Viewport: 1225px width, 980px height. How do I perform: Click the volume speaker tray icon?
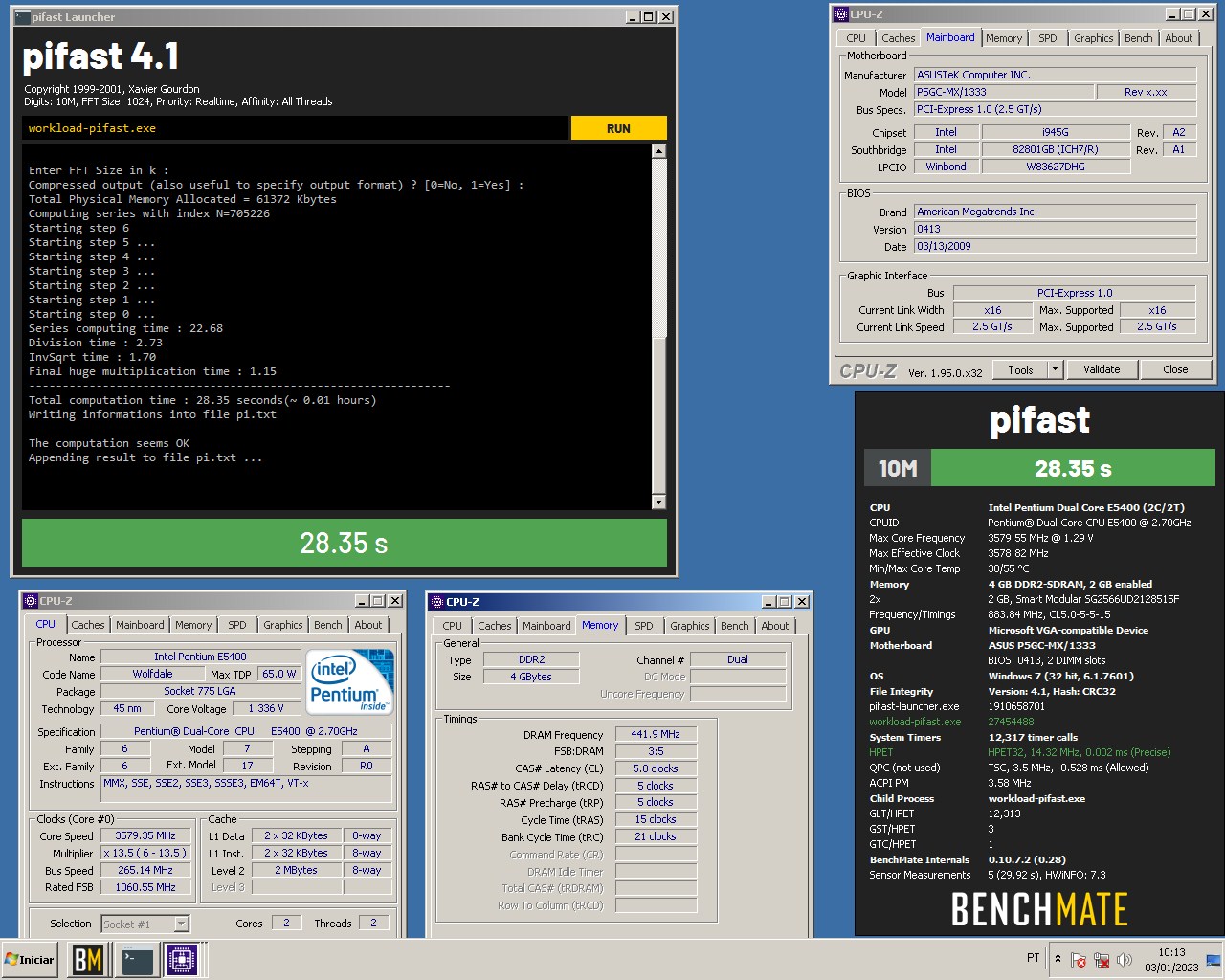point(1125,959)
